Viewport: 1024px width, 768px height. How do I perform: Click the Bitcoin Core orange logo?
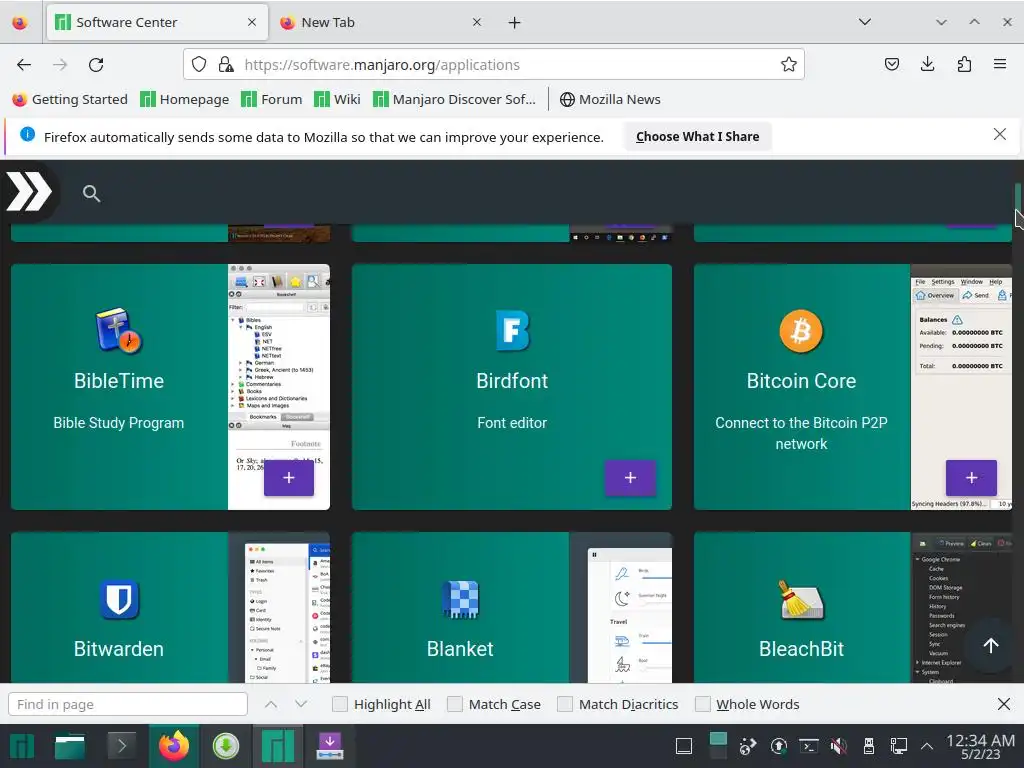click(801, 330)
